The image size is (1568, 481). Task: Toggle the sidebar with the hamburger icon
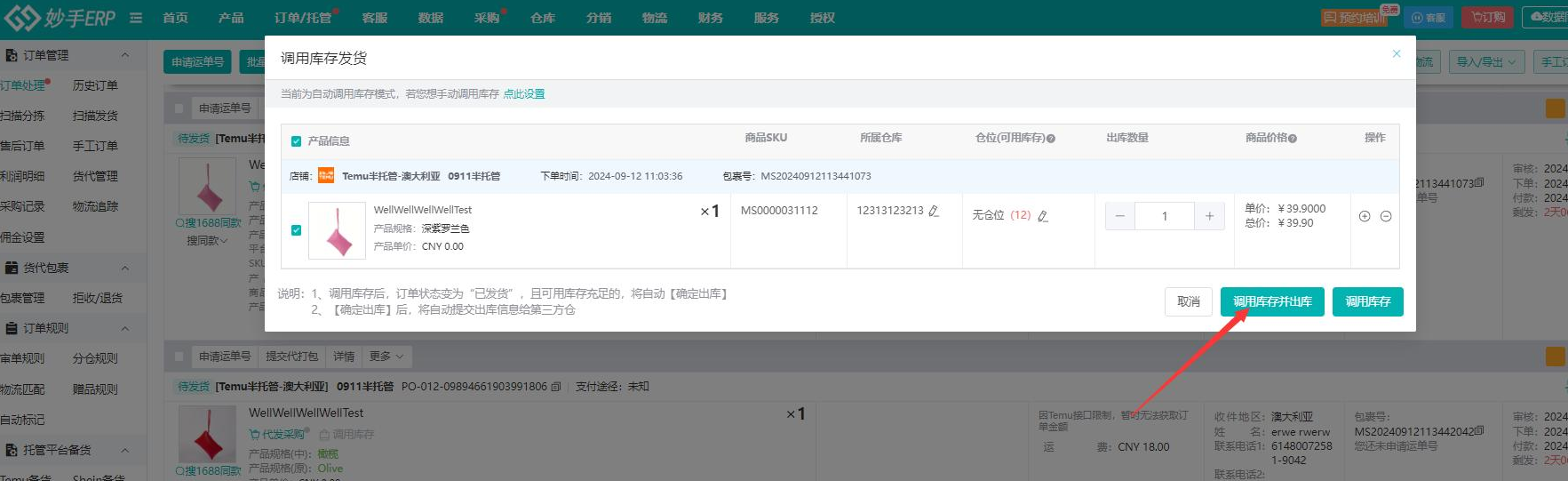point(136,18)
